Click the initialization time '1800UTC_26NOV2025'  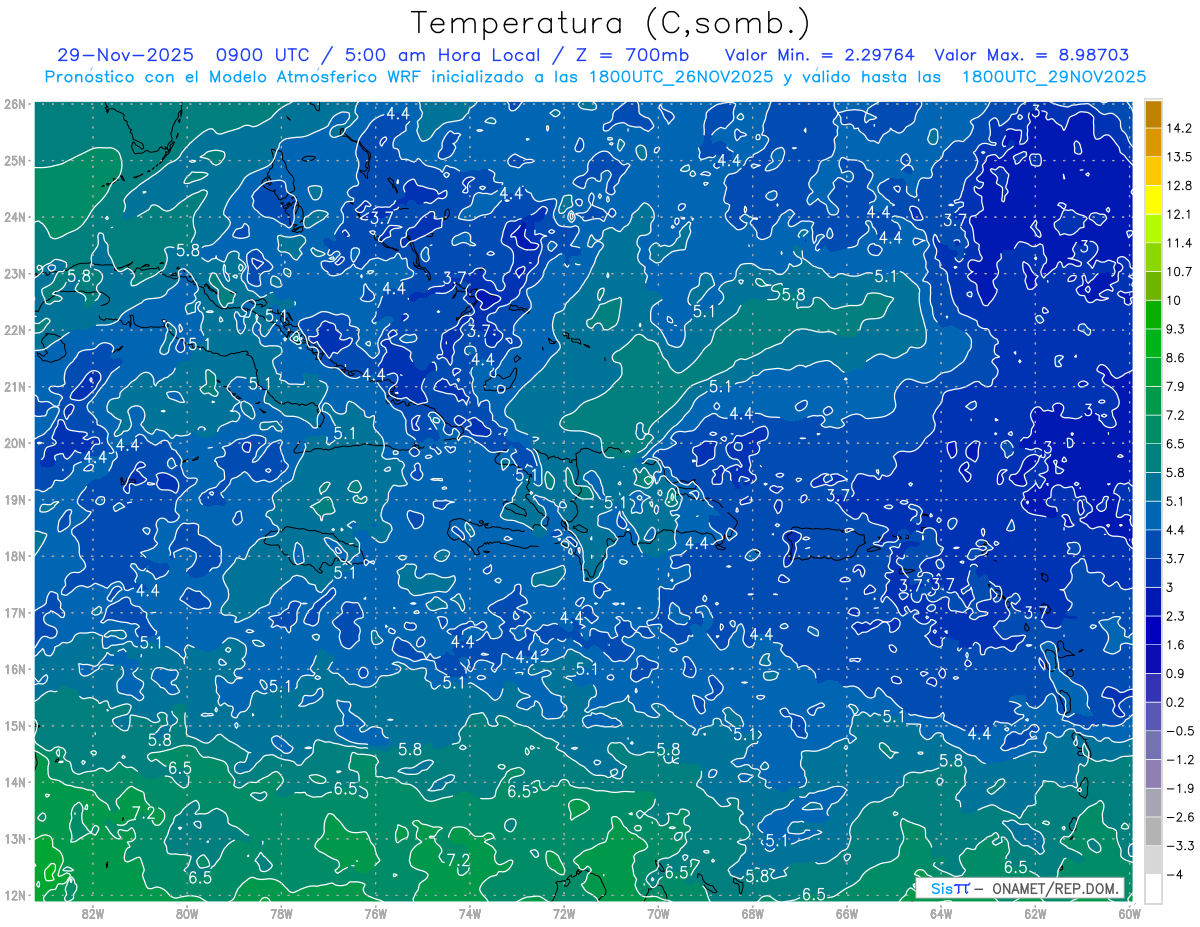679,77
